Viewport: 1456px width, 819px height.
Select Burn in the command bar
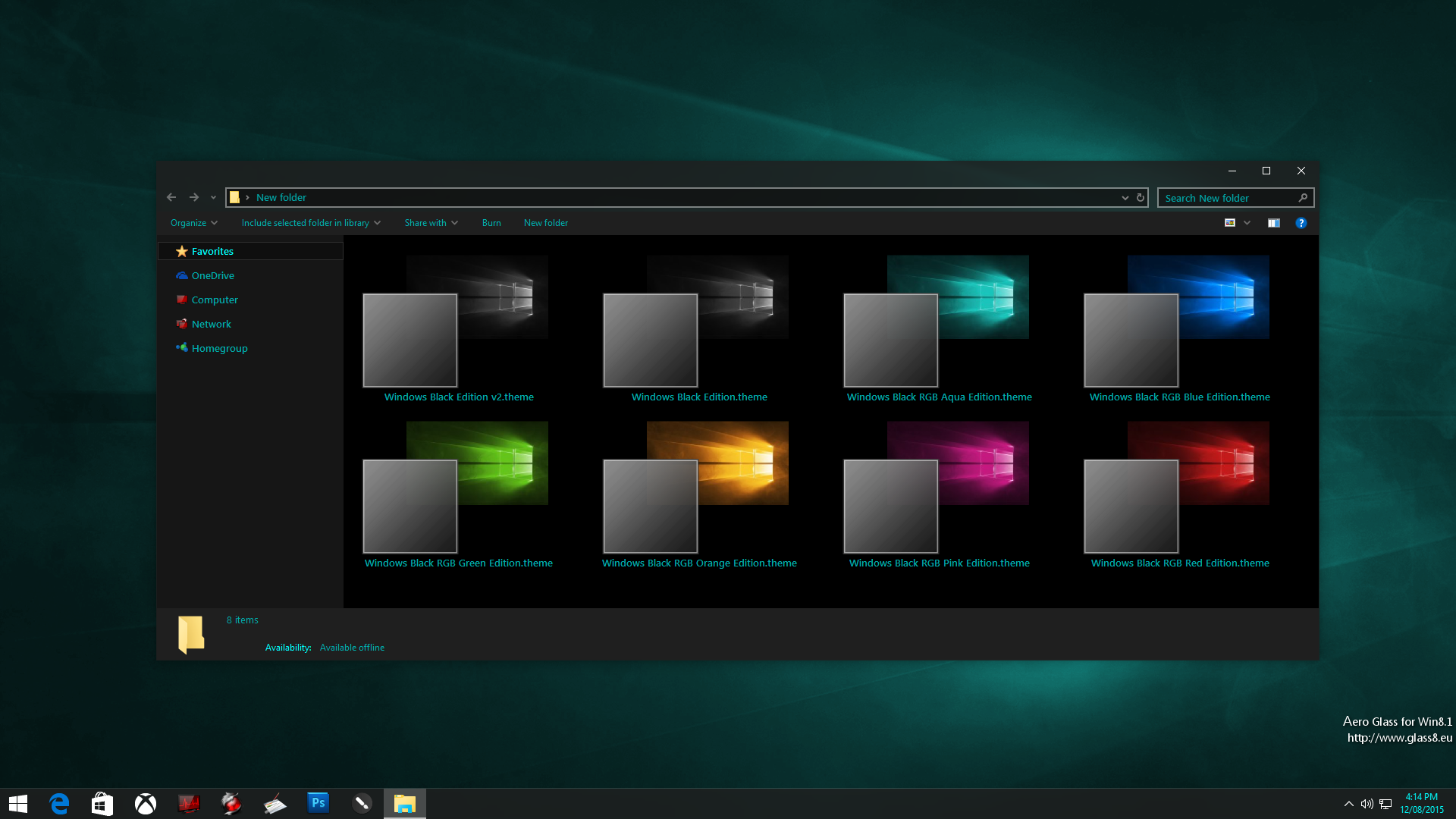(491, 222)
